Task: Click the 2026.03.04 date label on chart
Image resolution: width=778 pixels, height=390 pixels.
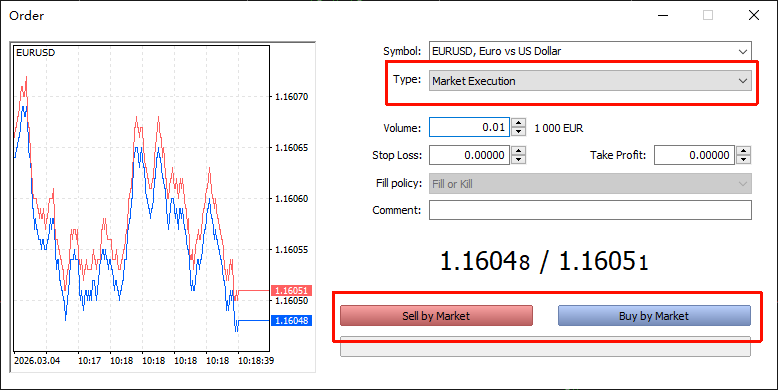Action: [x=37, y=361]
